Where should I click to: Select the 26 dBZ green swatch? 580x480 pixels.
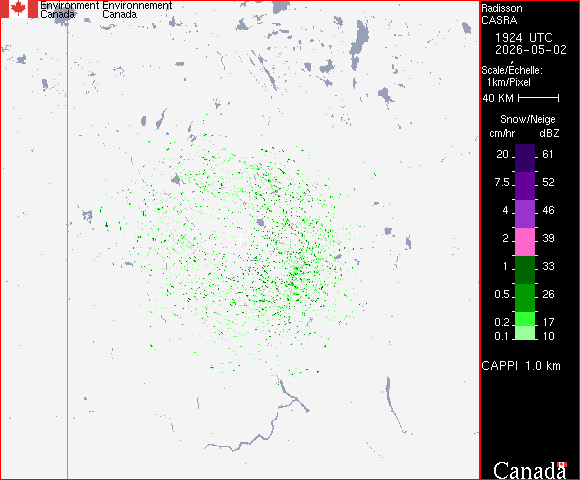525,298
